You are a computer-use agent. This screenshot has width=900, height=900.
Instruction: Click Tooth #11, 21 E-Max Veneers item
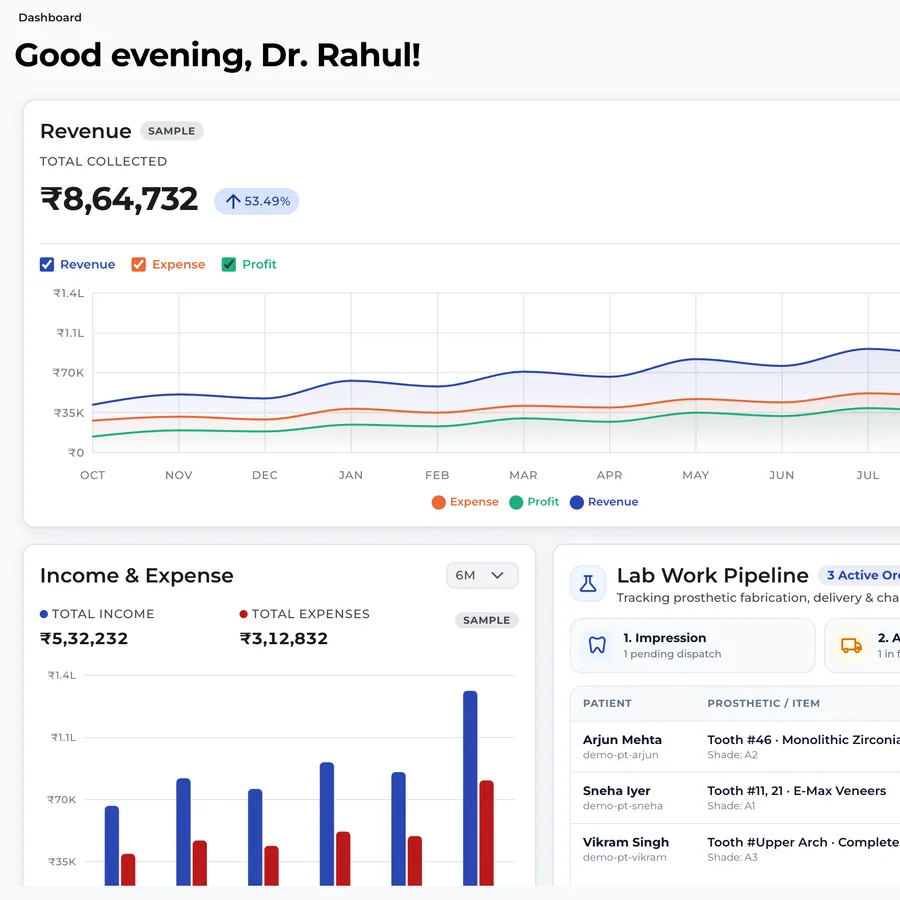797,791
